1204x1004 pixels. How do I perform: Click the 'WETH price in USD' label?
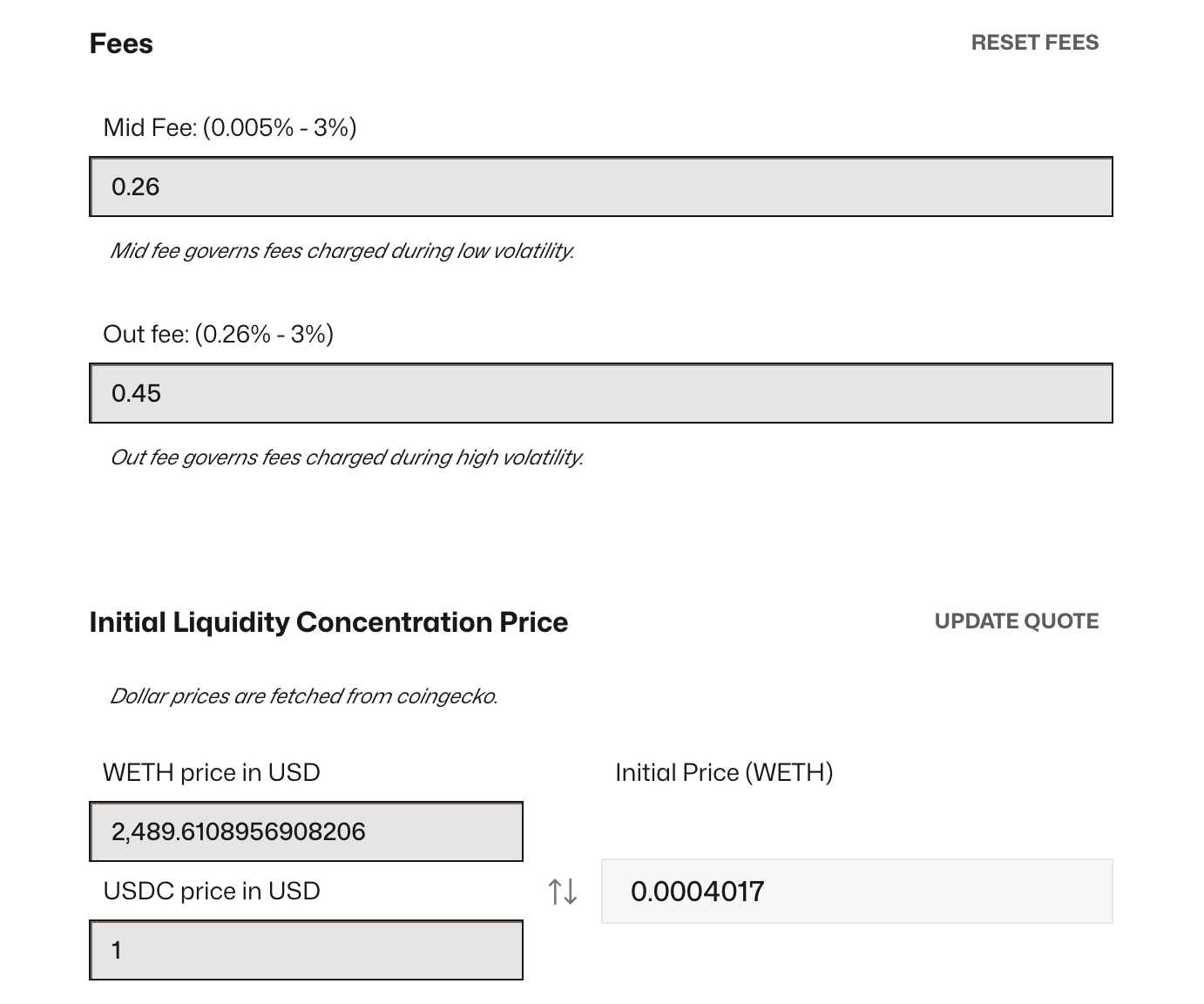coord(212,773)
